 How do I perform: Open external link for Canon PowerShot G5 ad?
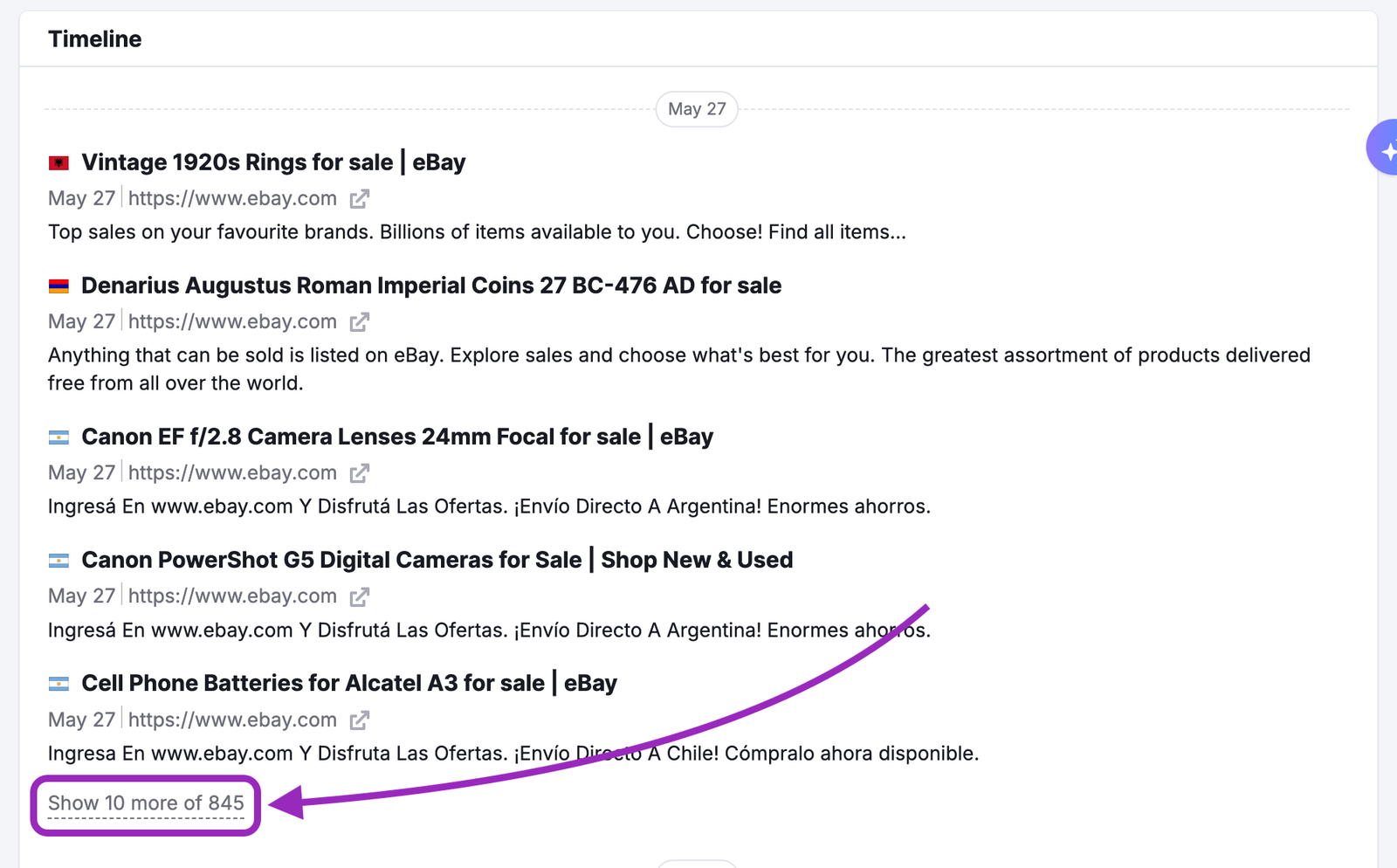click(360, 596)
